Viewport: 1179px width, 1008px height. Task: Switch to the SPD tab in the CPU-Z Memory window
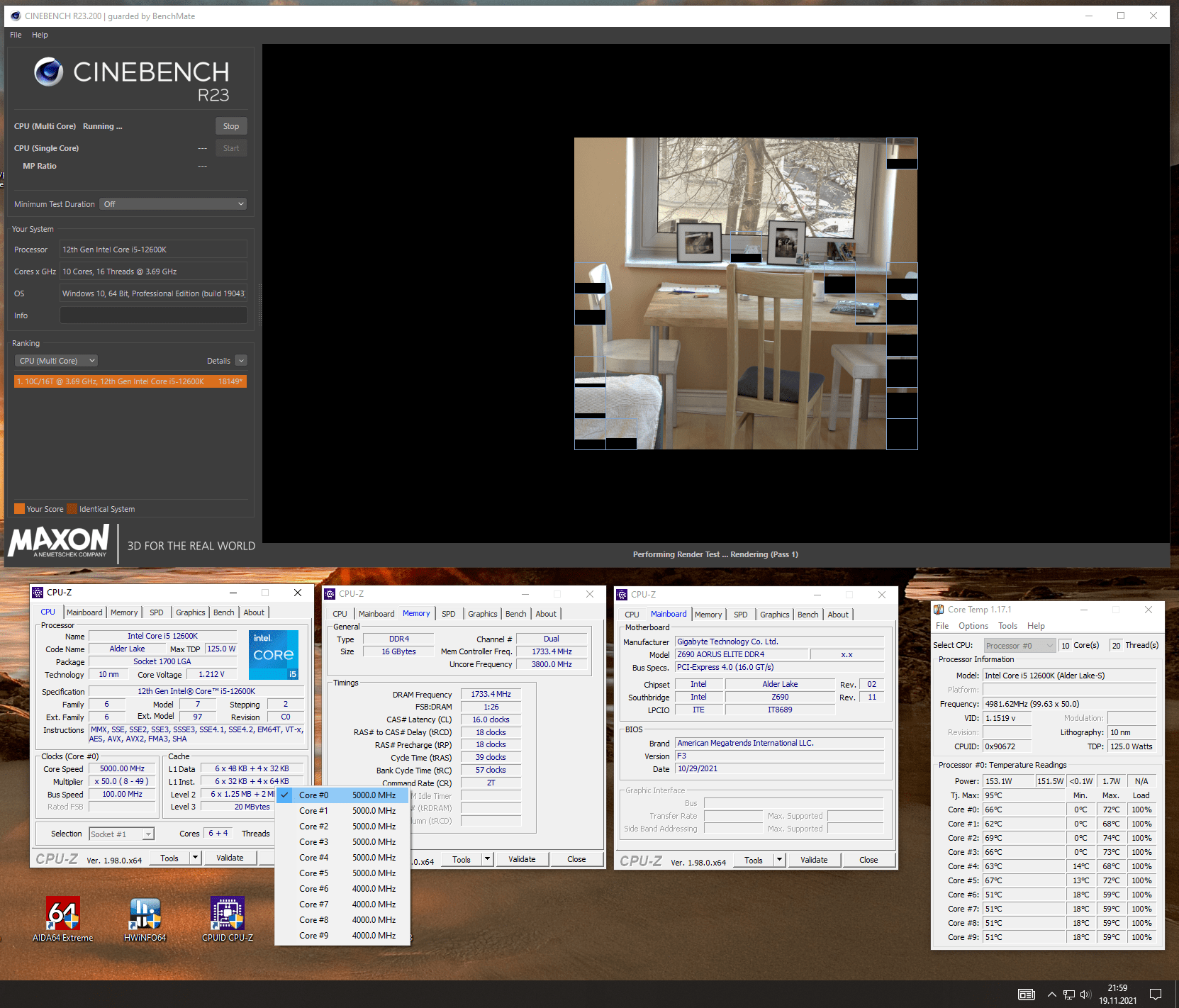(x=449, y=614)
